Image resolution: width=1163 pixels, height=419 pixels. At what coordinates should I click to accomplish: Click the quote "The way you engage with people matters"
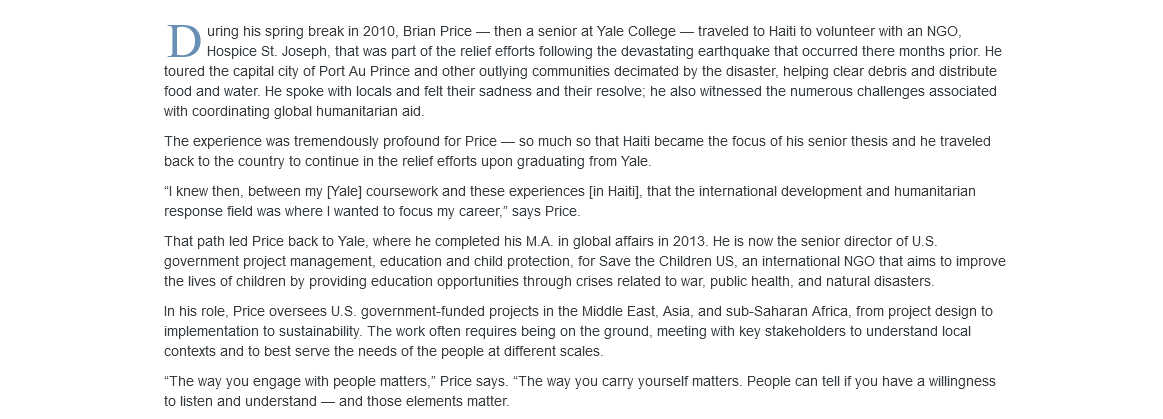[x=298, y=382]
